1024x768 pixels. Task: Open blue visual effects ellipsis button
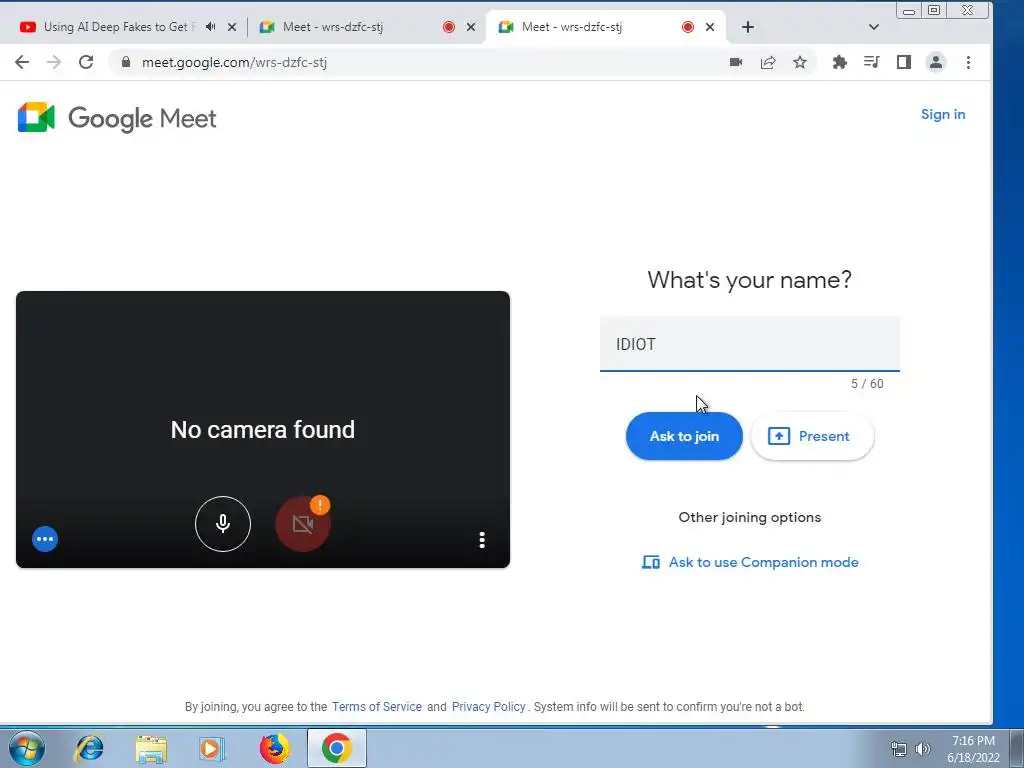click(x=45, y=539)
